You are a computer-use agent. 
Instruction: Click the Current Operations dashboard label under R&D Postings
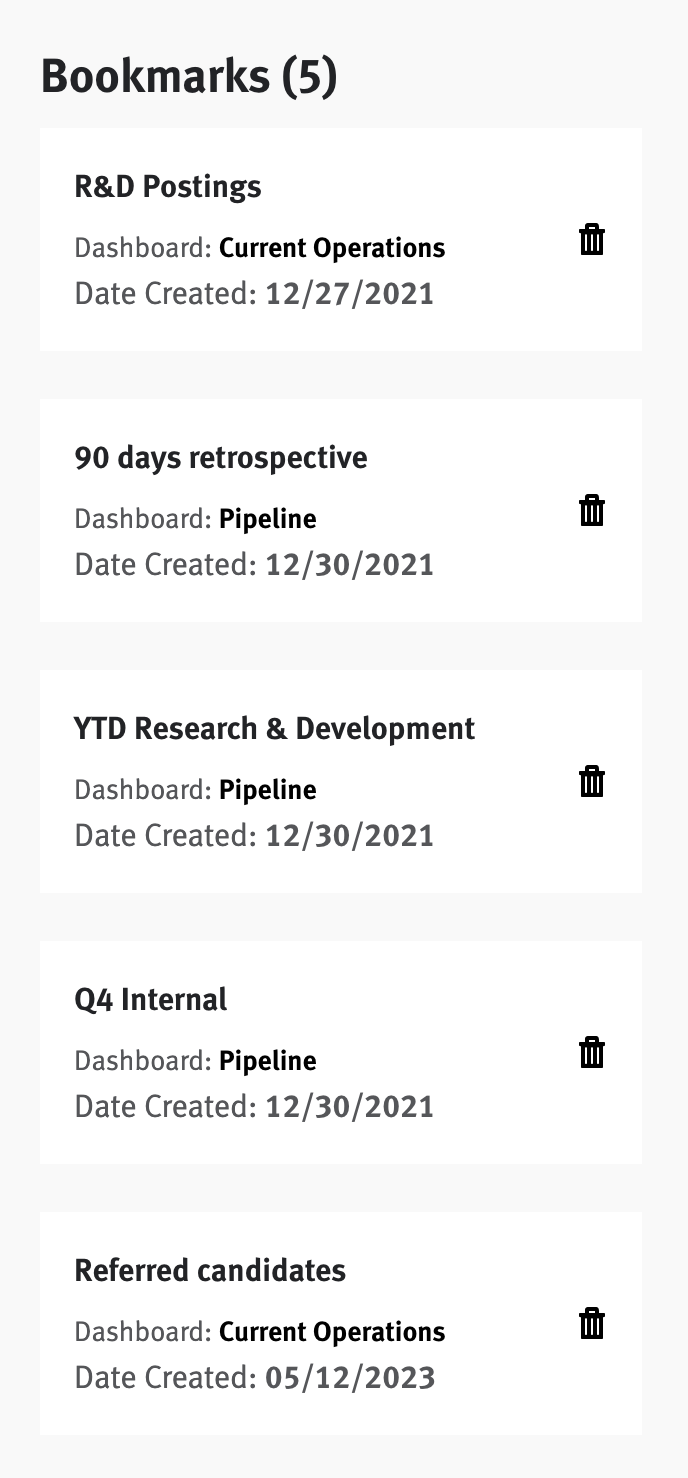pyautogui.click(x=331, y=248)
